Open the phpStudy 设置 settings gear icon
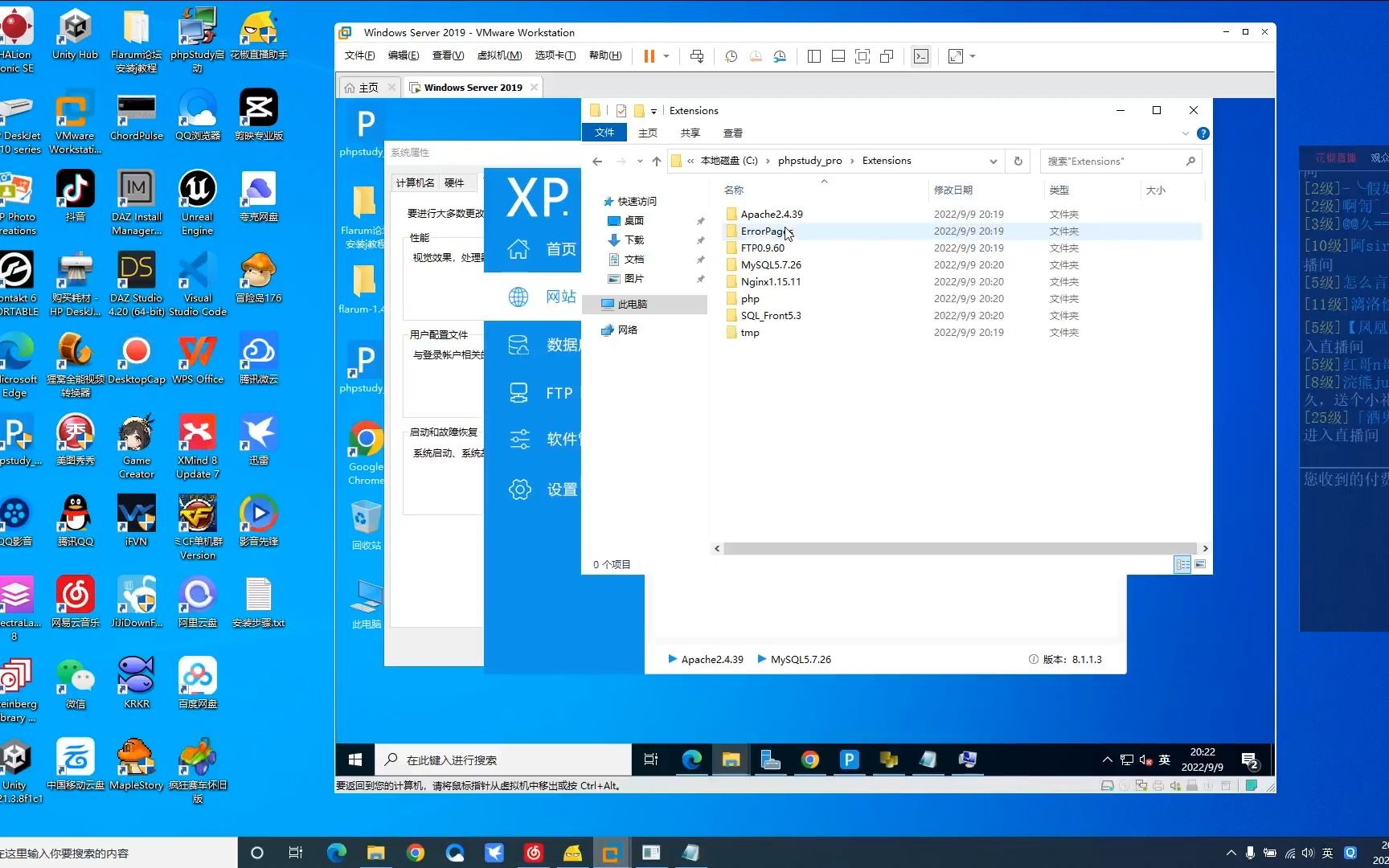 [539, 489]
